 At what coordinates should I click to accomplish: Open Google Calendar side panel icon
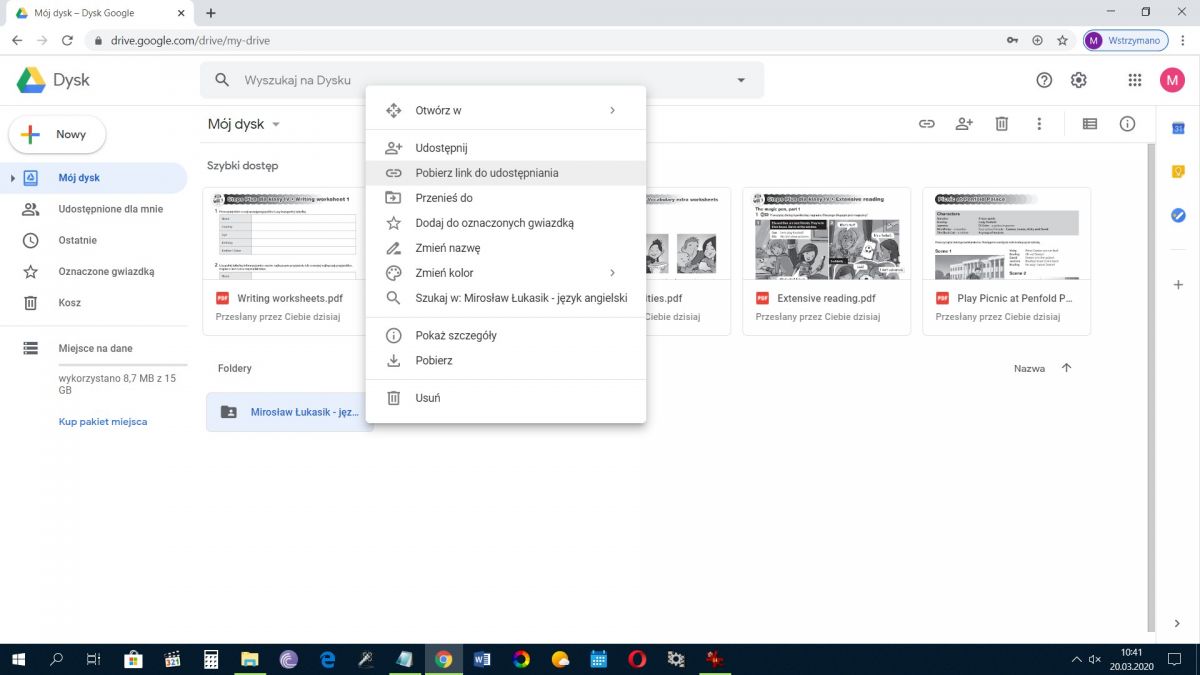pyautogui.click(x=1178, y=128)
